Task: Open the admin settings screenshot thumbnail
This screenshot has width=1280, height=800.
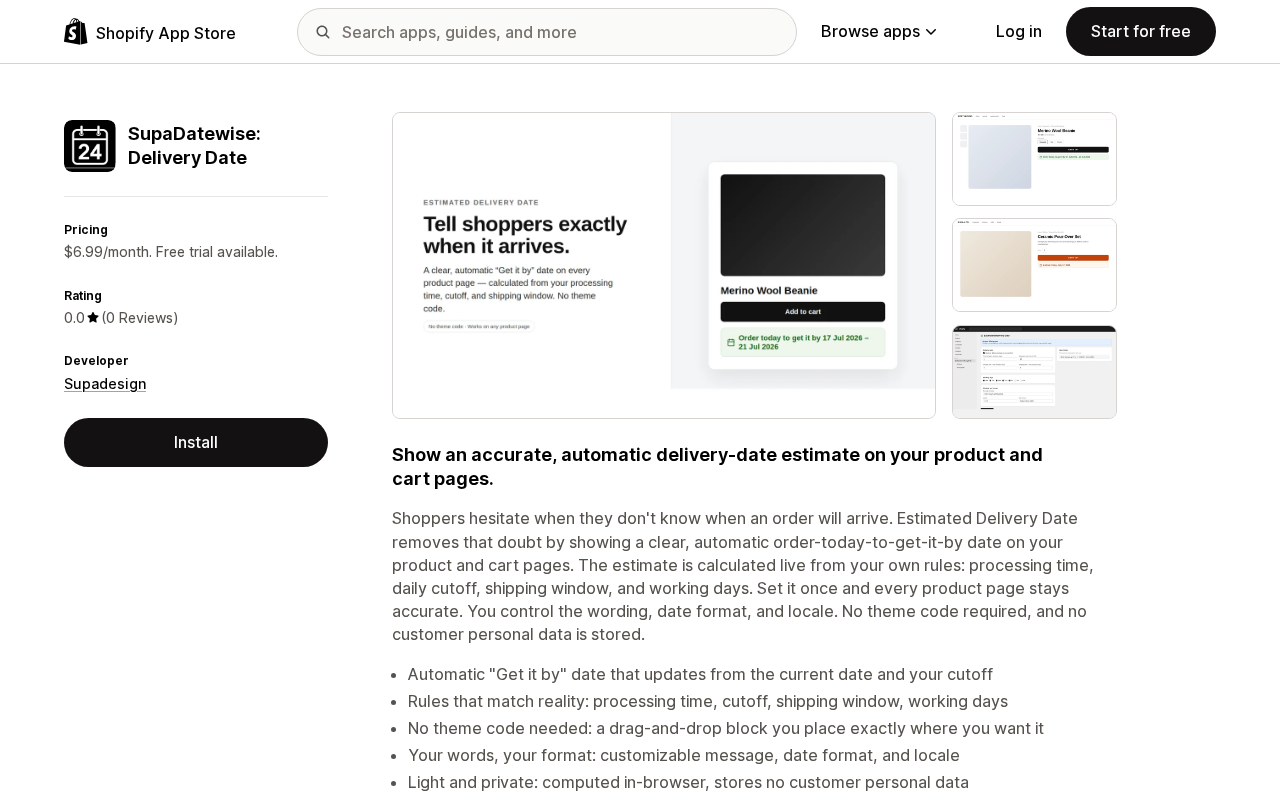Action: pyautogui.click(x=1034, y=372)
